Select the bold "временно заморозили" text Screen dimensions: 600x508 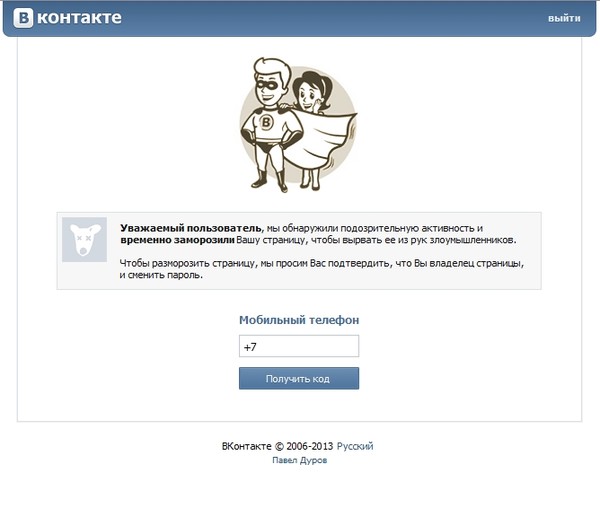[177, 240]
